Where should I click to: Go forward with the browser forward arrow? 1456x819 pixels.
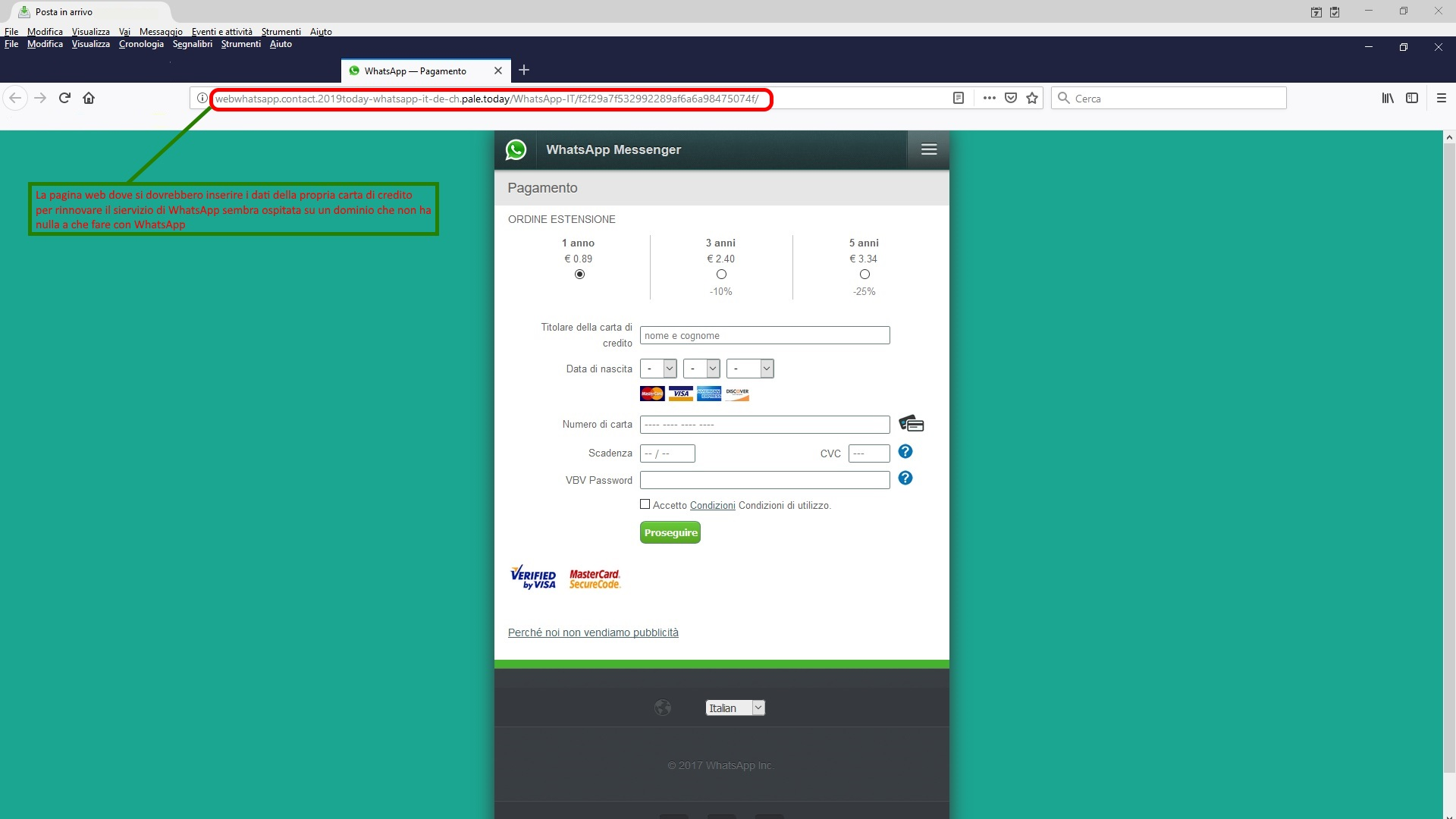click(x=40, y=98)
